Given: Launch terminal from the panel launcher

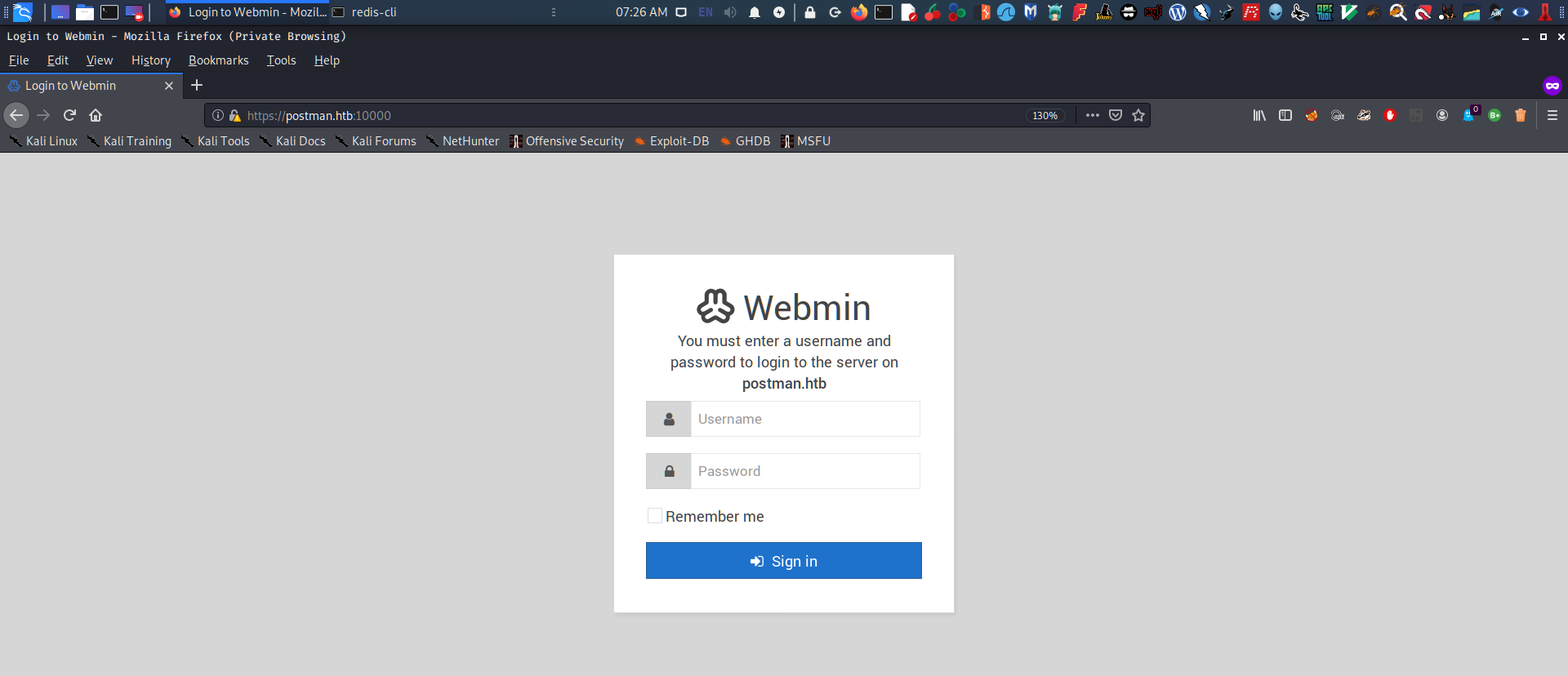Looking at the screenshot, I should pos(109,12).
